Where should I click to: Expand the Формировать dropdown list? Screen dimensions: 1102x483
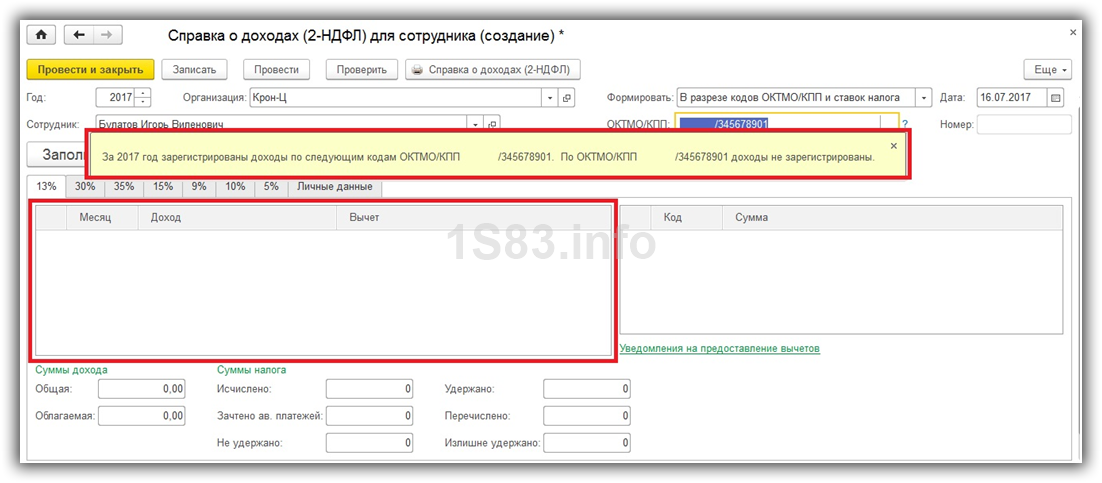pyautogui.click(x=923, y=98)
